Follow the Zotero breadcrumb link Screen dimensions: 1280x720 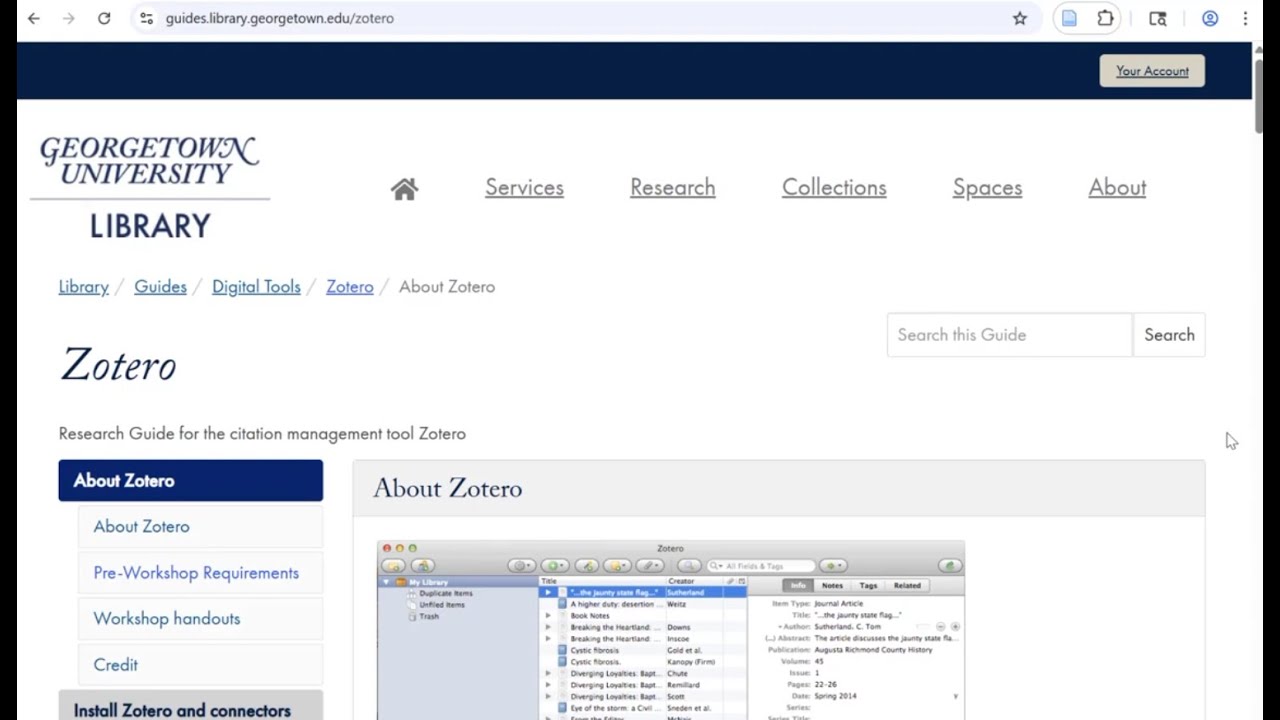[x=349, y=287]
